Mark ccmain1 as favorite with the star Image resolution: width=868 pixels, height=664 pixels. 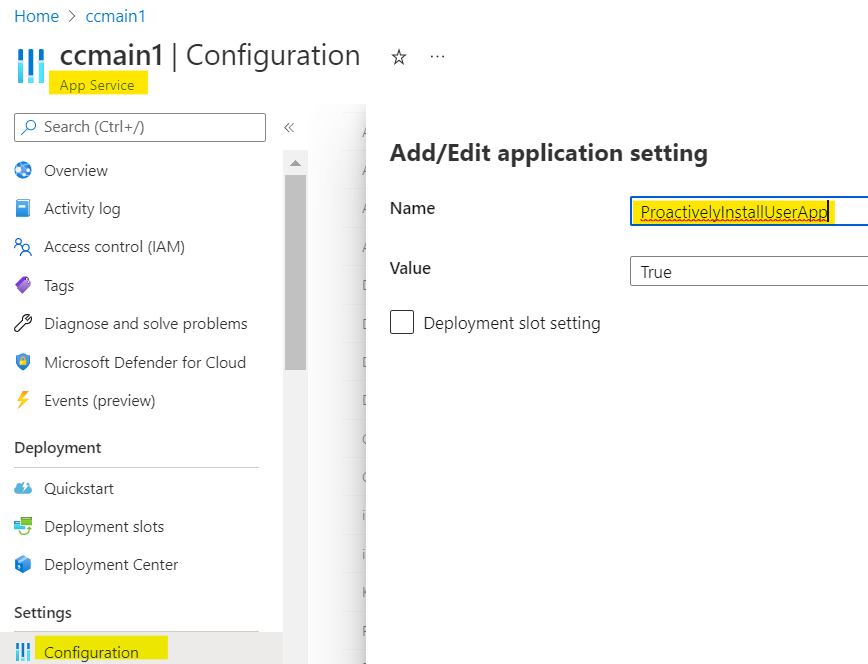[x=399, y=58]
